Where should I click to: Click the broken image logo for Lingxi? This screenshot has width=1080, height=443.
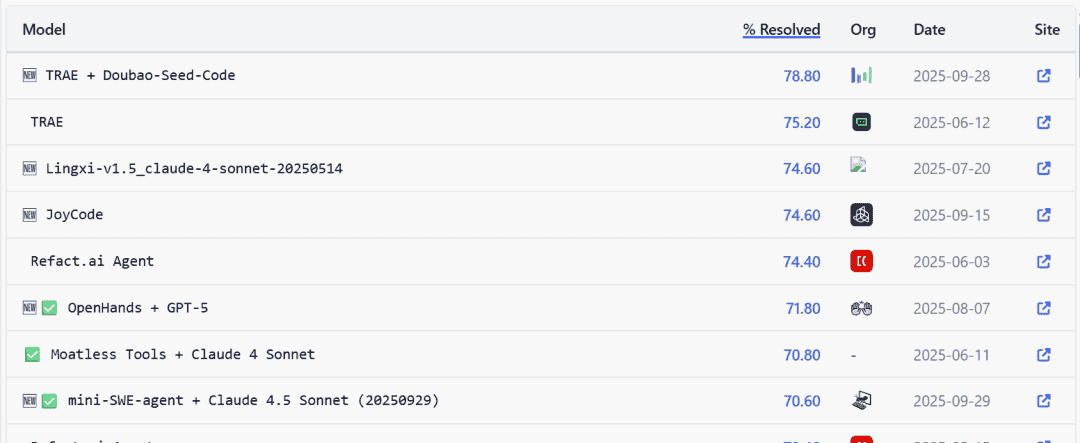coord(857,165)
